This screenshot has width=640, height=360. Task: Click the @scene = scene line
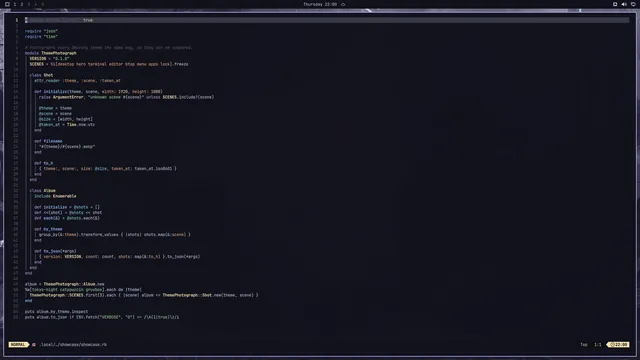coord(55,113)
